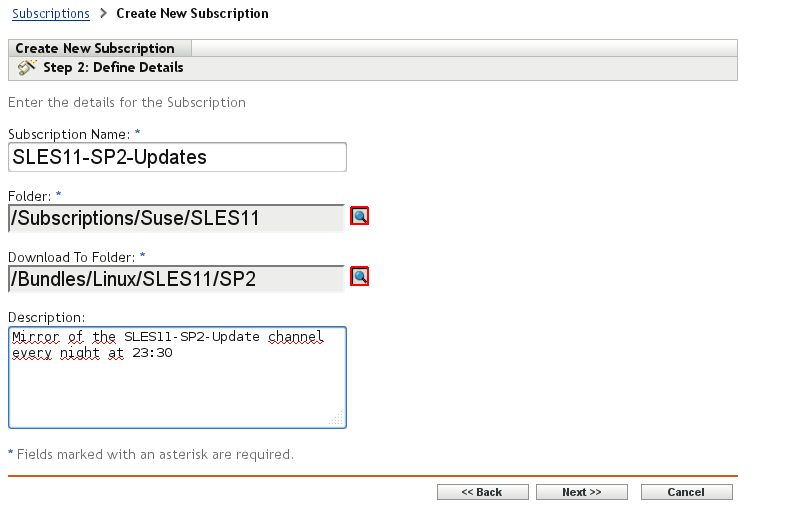Focus the Subscription Name text field
The width and height of the screenshot is (800, 508).
tap(177, 157)
